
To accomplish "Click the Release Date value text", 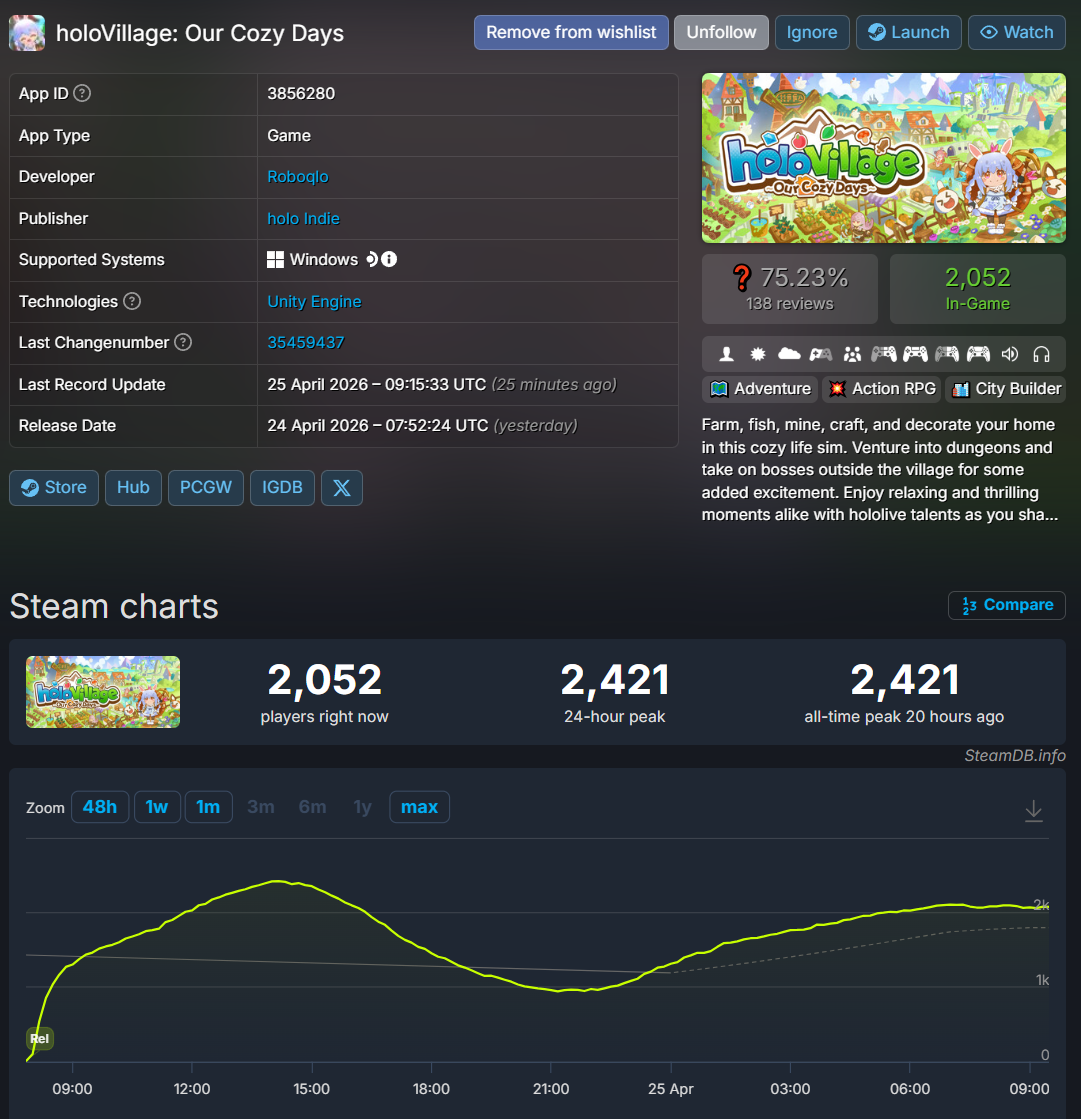I will (422, 426).
